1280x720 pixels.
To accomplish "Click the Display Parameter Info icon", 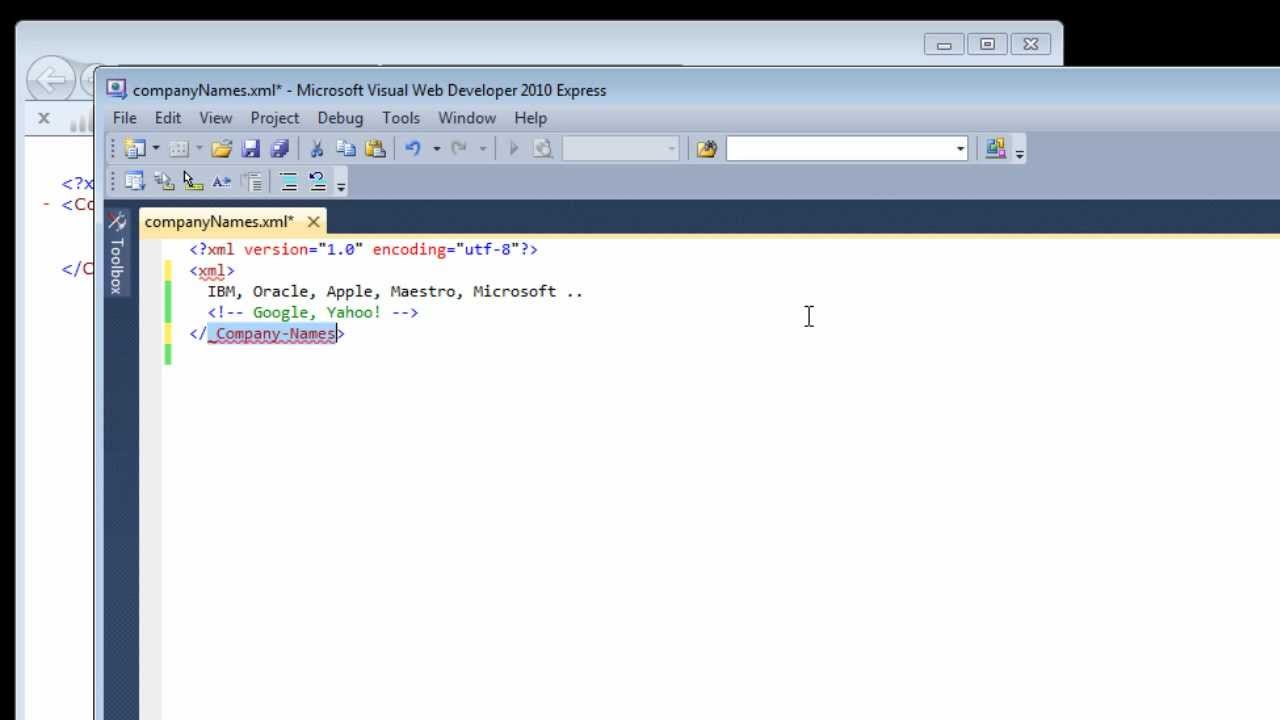I will pyautogui.click(x=164, y=181).
